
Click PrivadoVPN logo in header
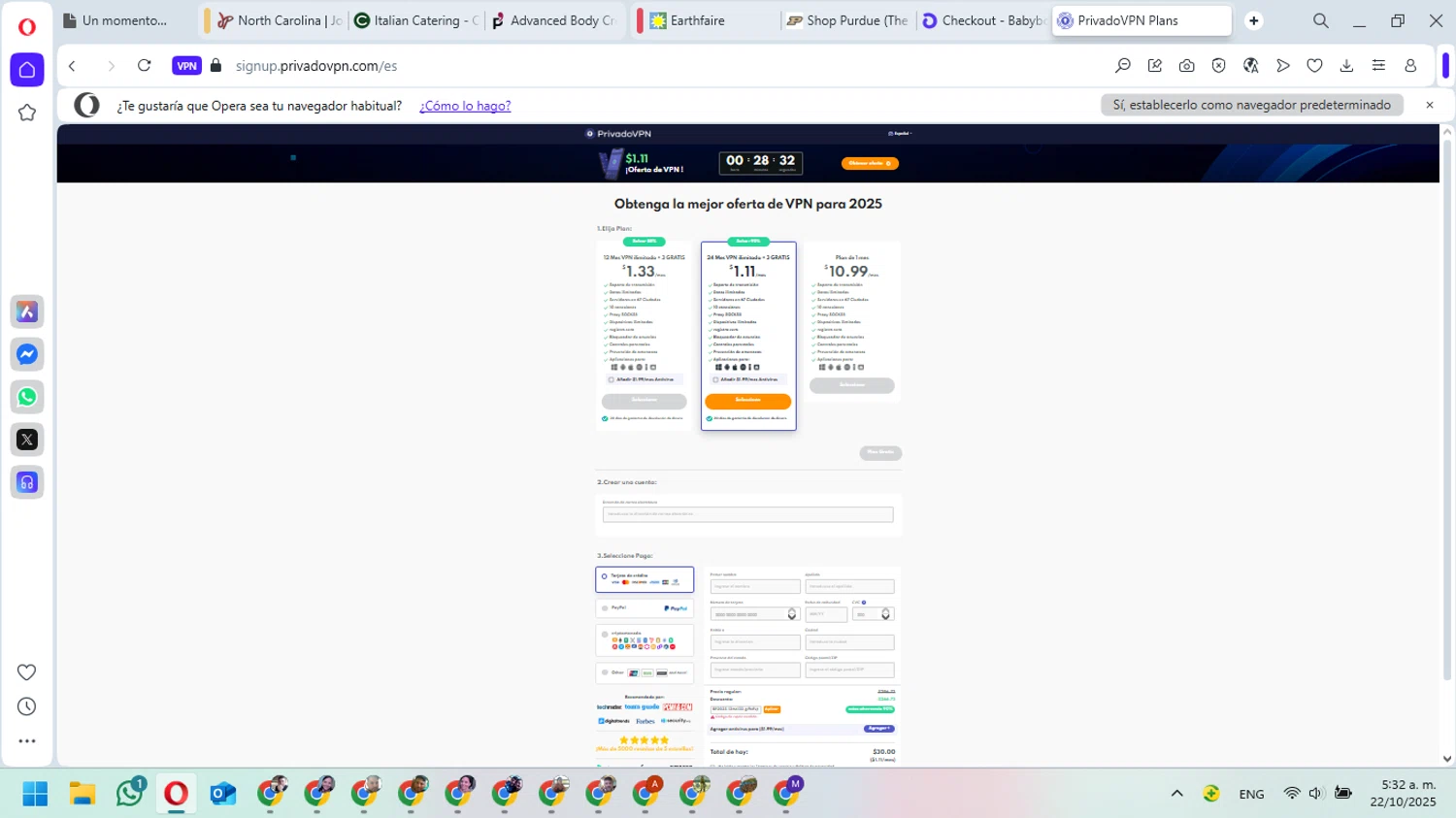(618, 134)
